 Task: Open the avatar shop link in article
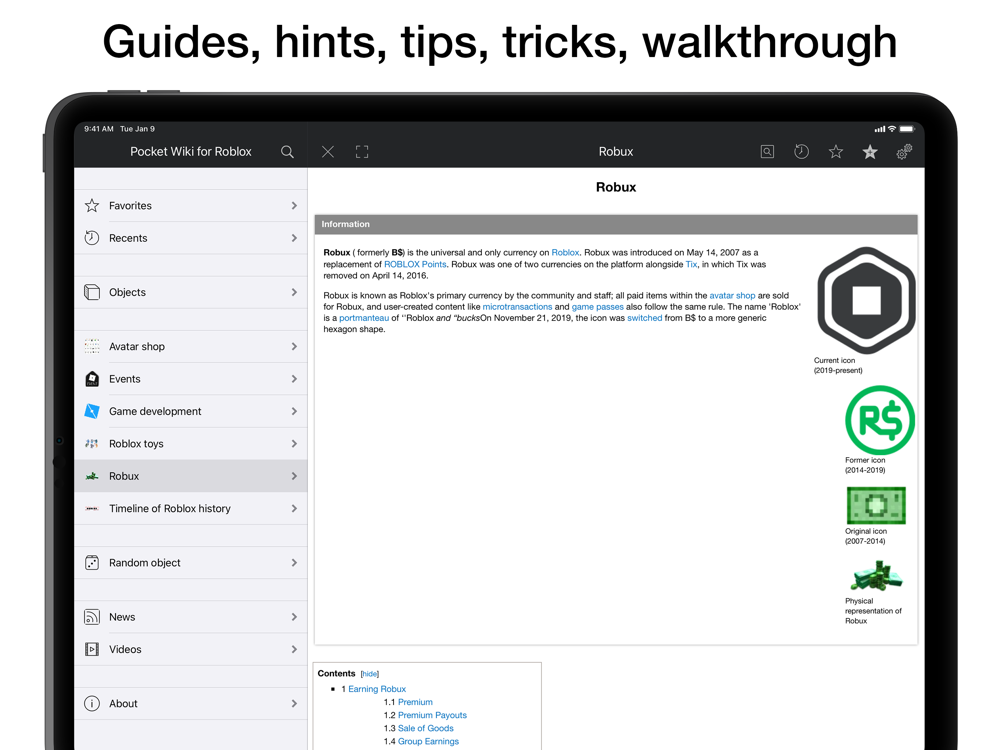tap(732, 295)
